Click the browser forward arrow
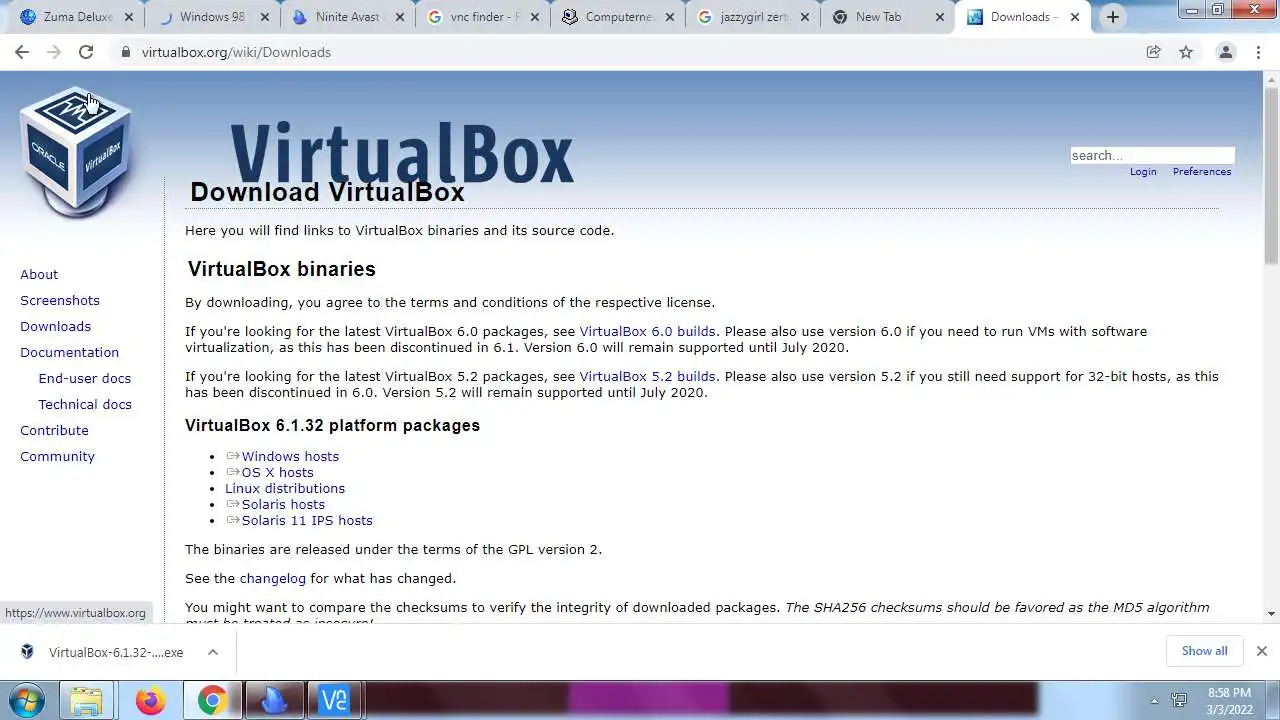The width and height of the screenshot is (1280, 720). click(x=54, y=52)
